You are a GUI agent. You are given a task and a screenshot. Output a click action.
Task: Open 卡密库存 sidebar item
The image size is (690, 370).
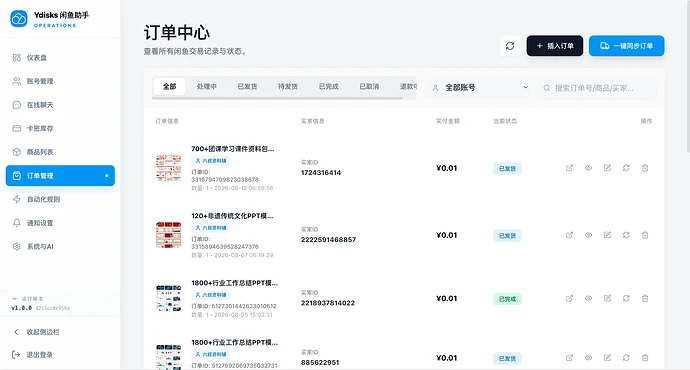[x=60, y=128]
